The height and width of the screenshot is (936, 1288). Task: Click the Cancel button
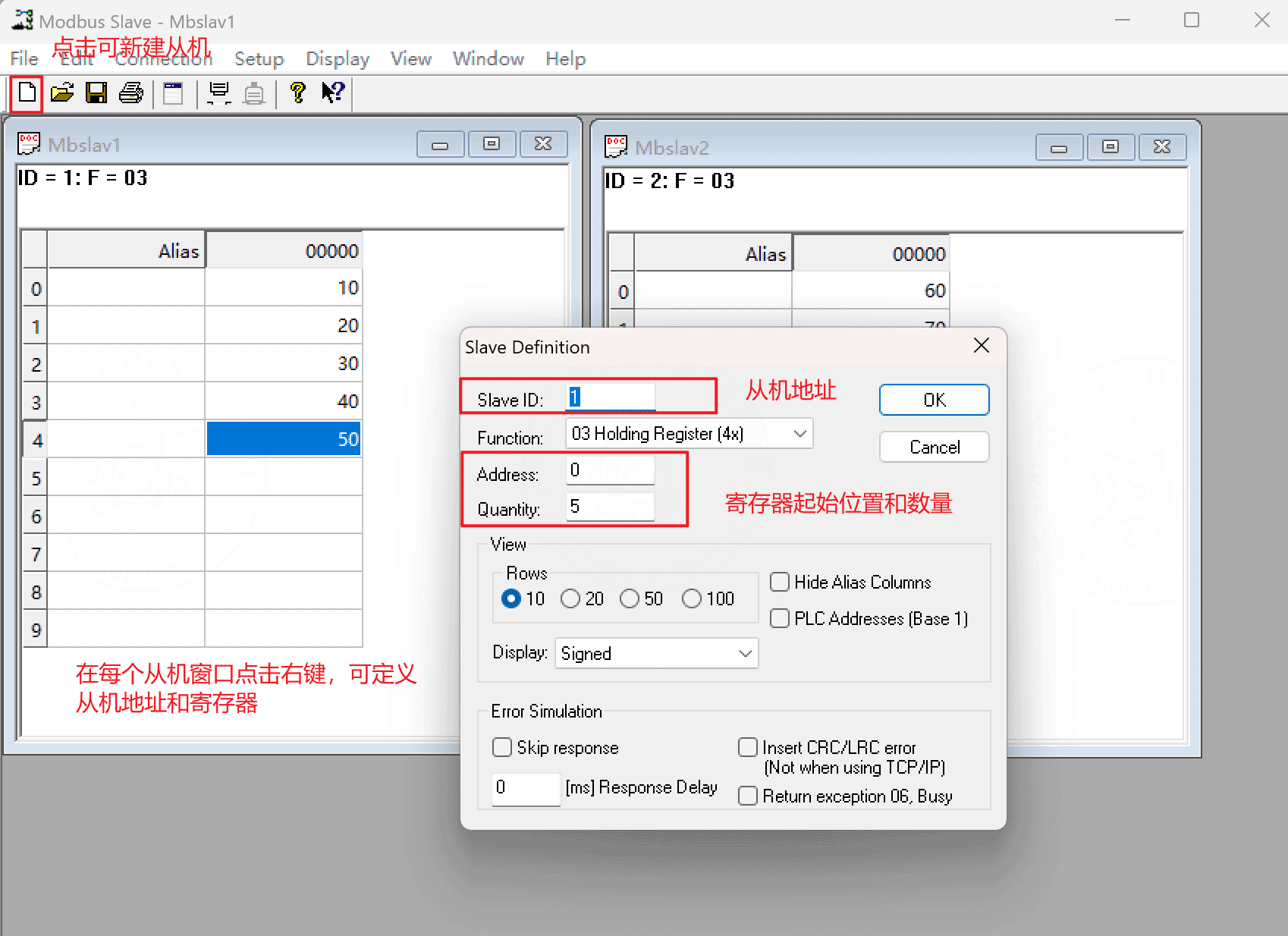point(935,447)
